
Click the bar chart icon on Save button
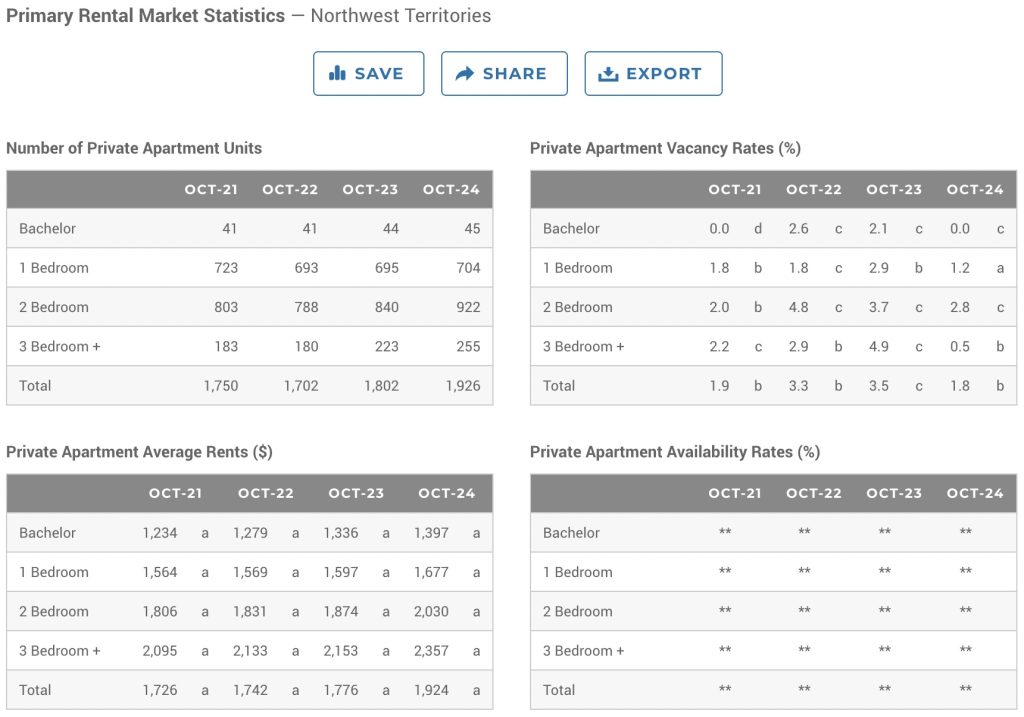coord(337,74)
